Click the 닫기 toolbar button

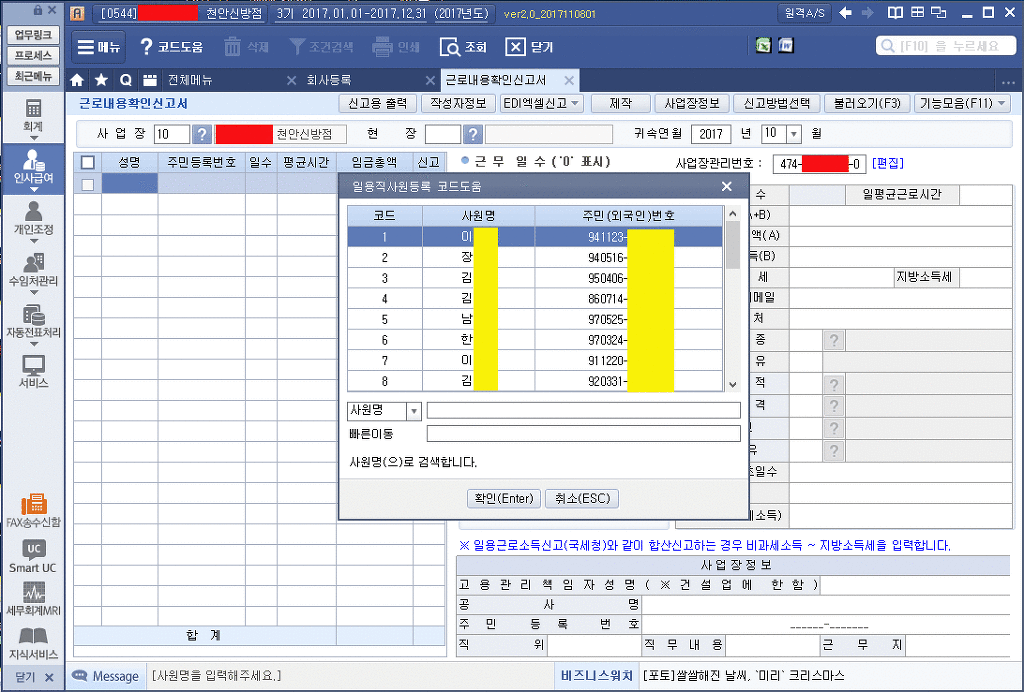point(530,47)
